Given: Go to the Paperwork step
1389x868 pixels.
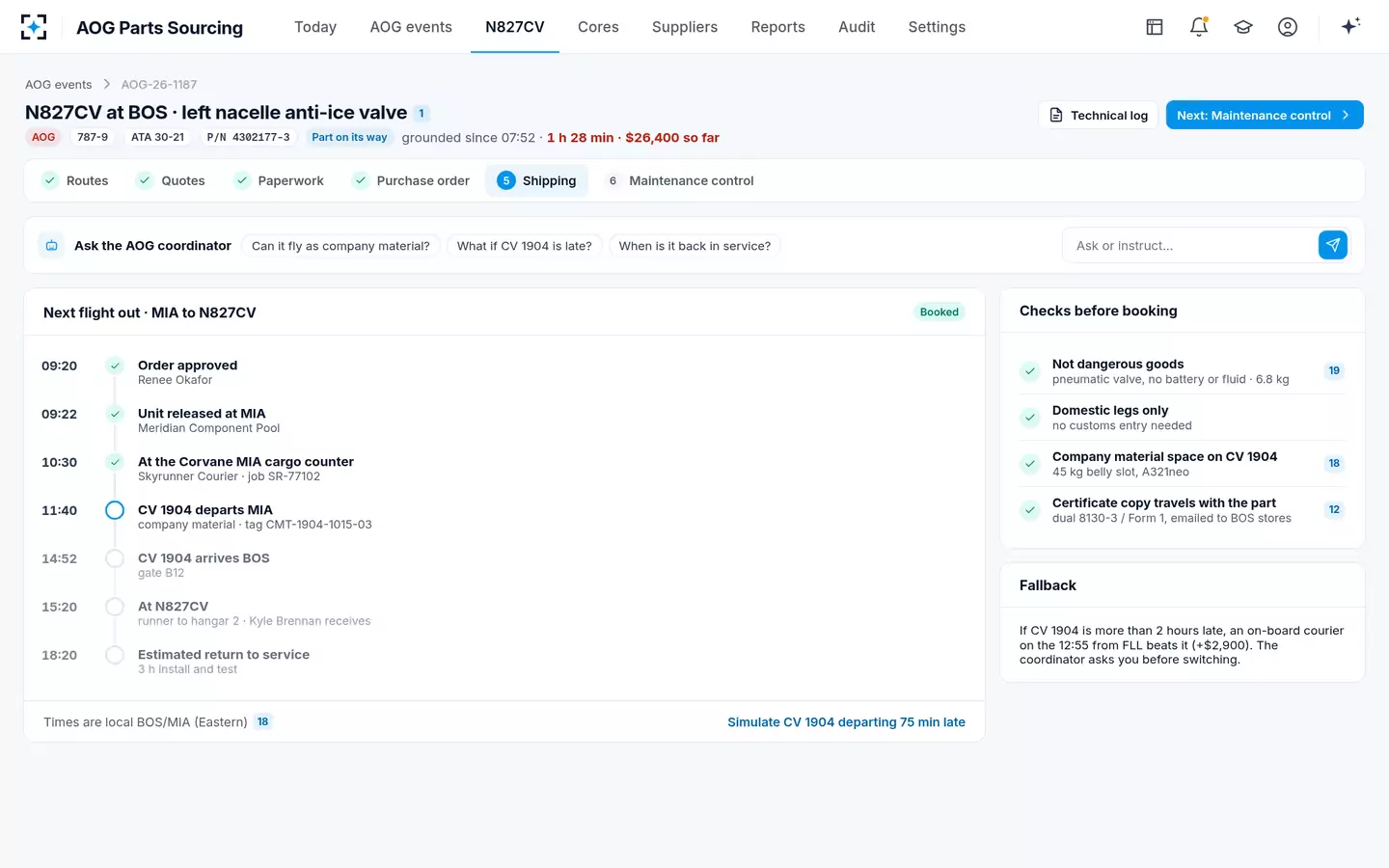Looking at the screenshot, I should point(279,180).
